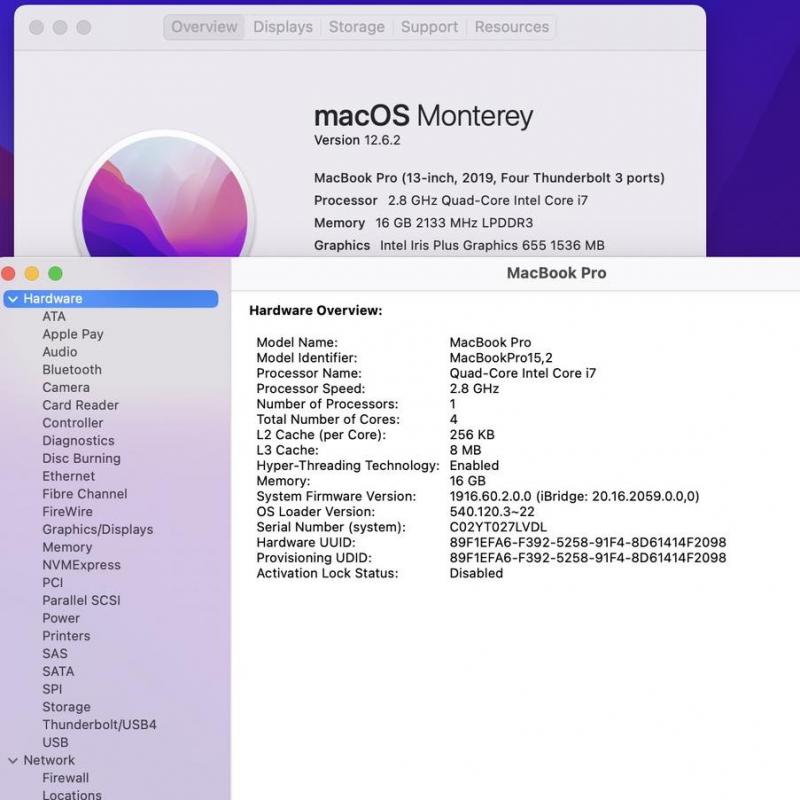Select the Hardware UUID value
The height and width of the screenshot is (800, 800).
click(587, 542)
